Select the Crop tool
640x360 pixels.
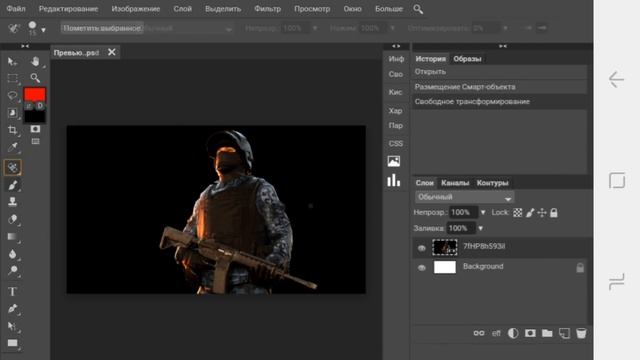[x=12, y=130]
